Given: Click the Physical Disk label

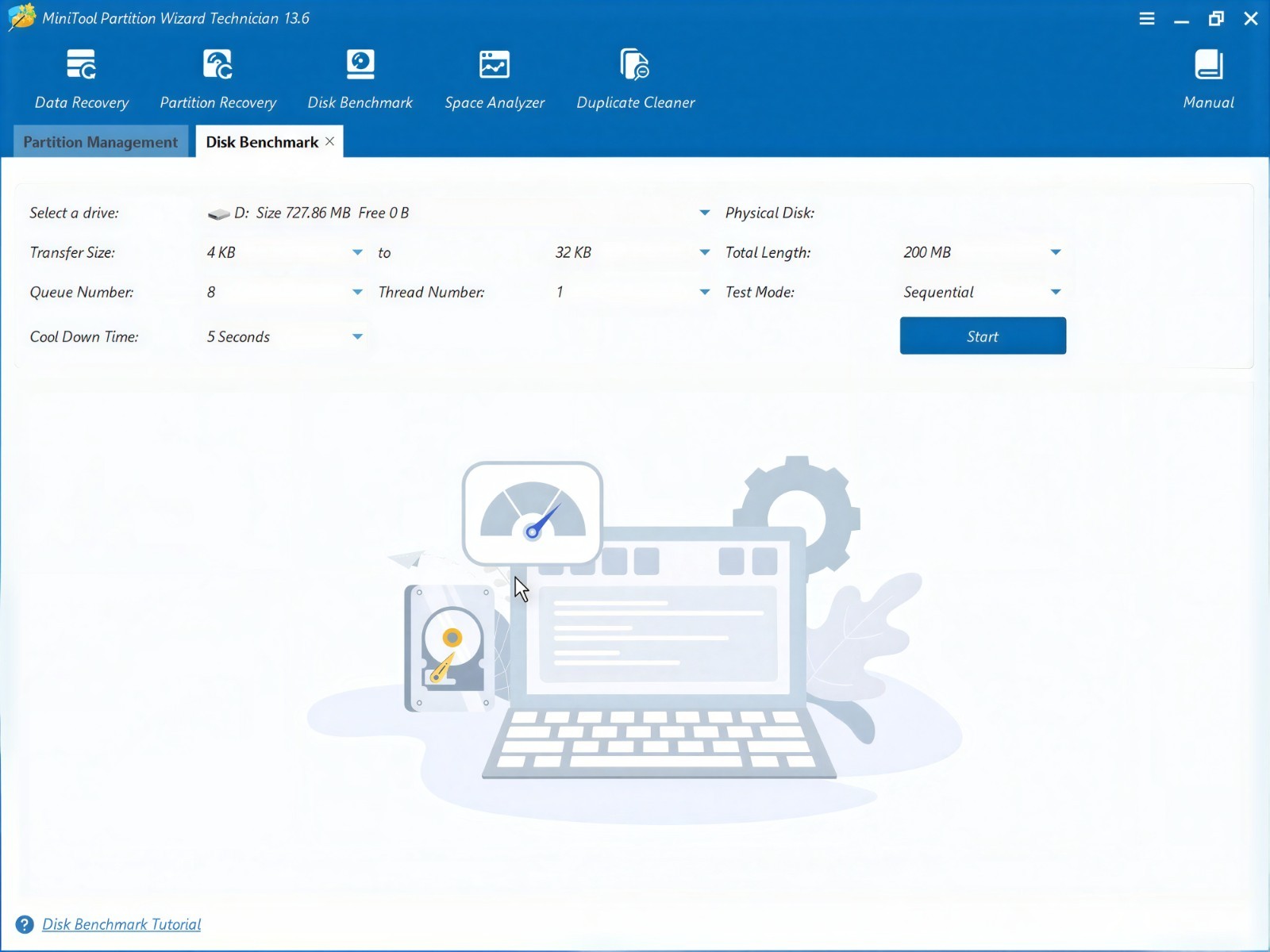Looking at the screenshot, I should pyautogui.click(x=769, y=213).
